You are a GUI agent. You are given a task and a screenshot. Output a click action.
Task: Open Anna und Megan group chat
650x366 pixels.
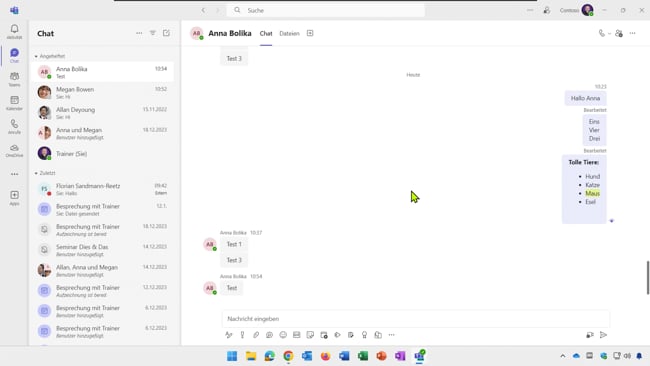[x=102, y=133]
